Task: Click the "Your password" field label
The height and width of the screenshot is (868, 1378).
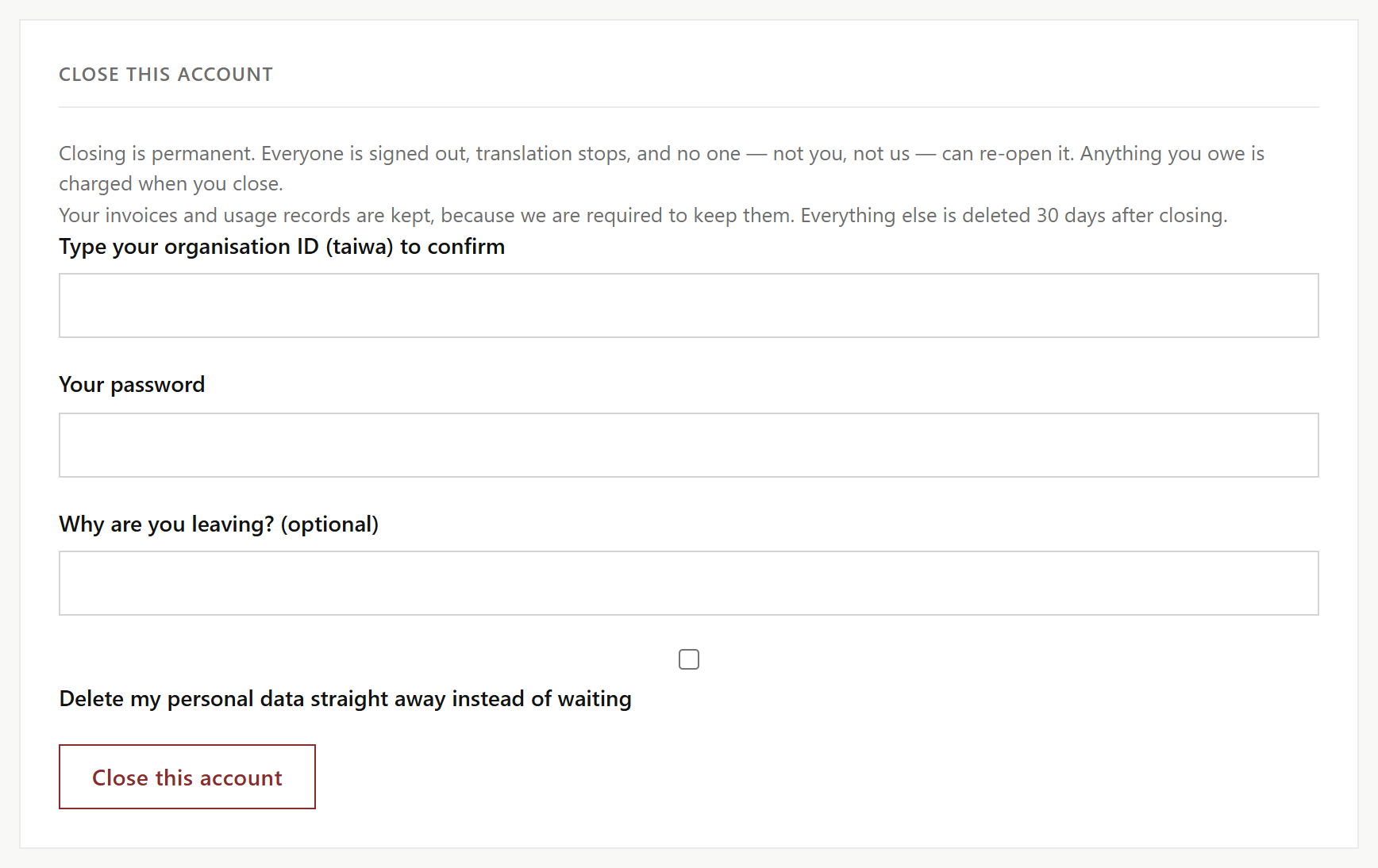Action: pyautogui.click(x=132, y=385)
